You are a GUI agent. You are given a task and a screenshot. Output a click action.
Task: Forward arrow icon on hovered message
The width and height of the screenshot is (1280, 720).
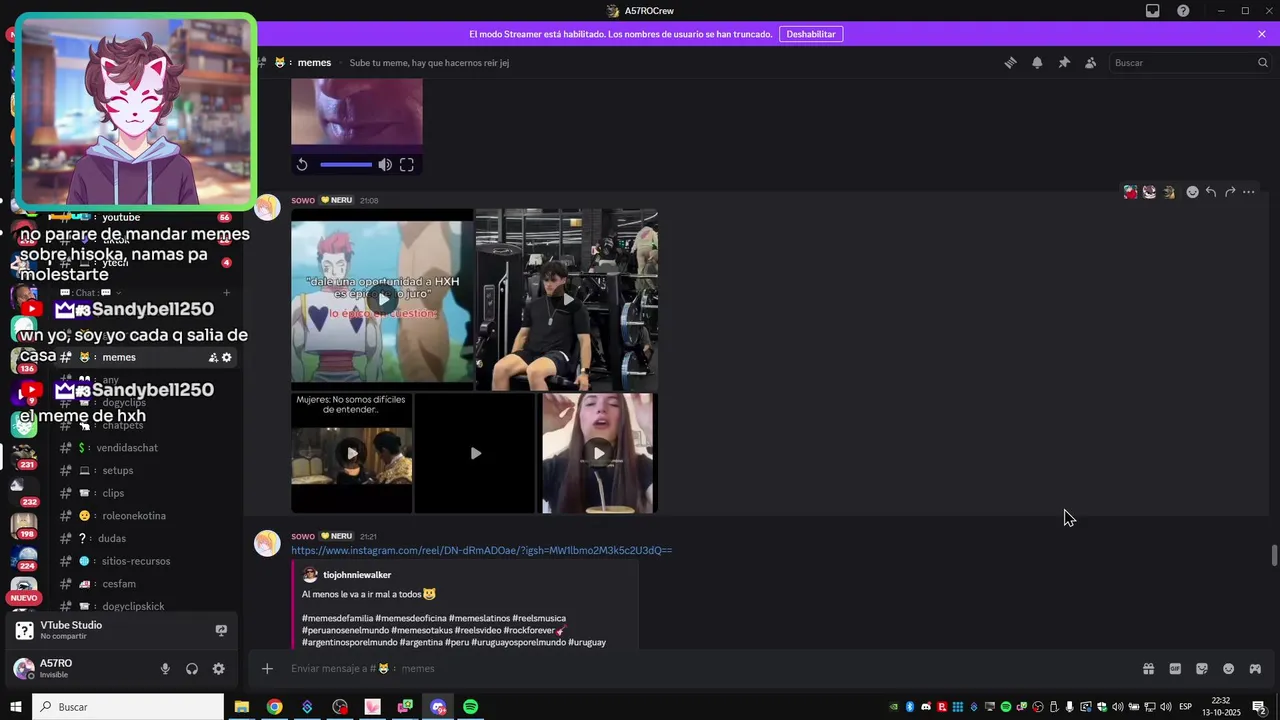(x=1230, y=192)
